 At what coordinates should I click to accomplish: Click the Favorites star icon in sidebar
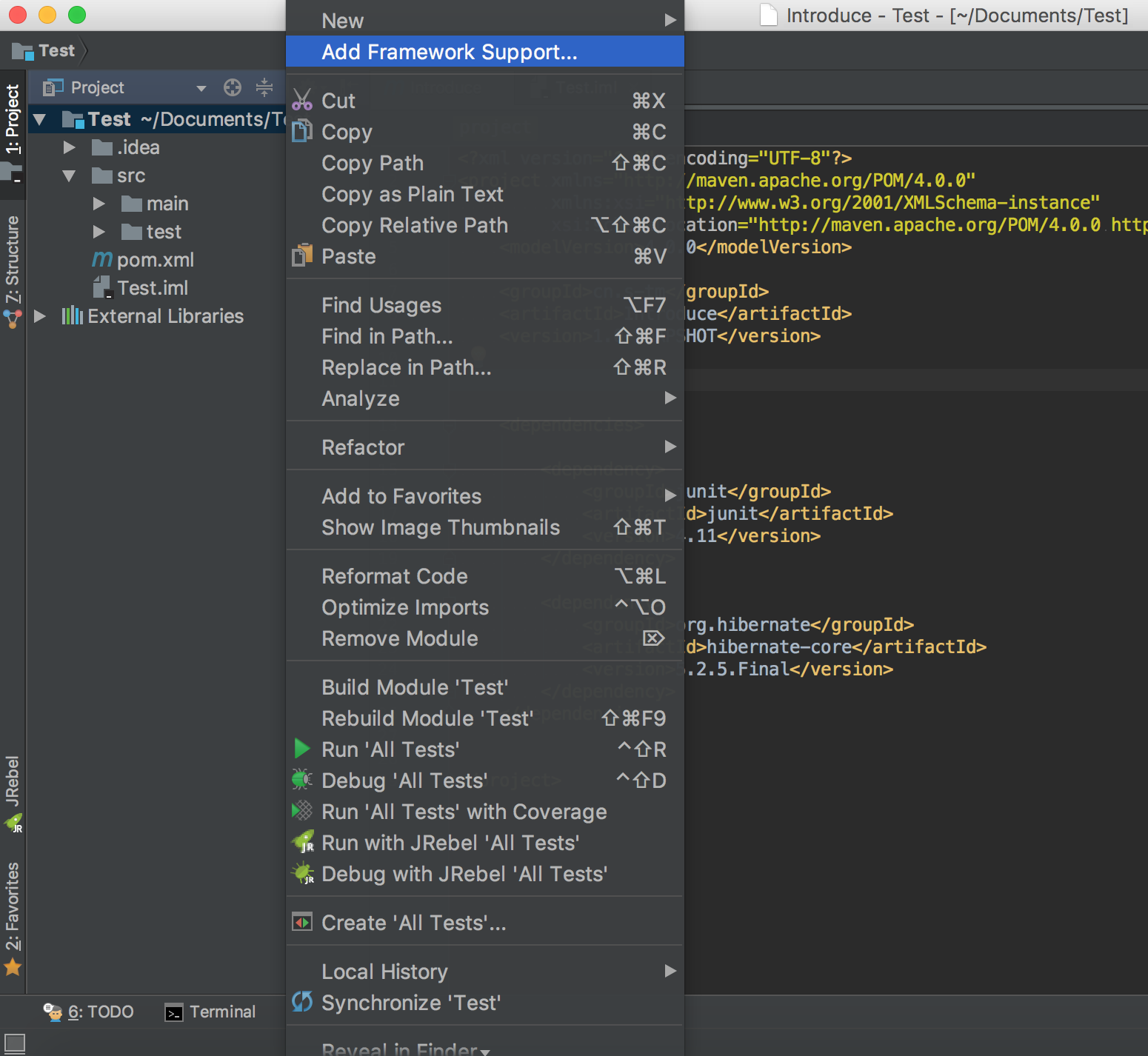pyautogui.click(x=13, y=967)
